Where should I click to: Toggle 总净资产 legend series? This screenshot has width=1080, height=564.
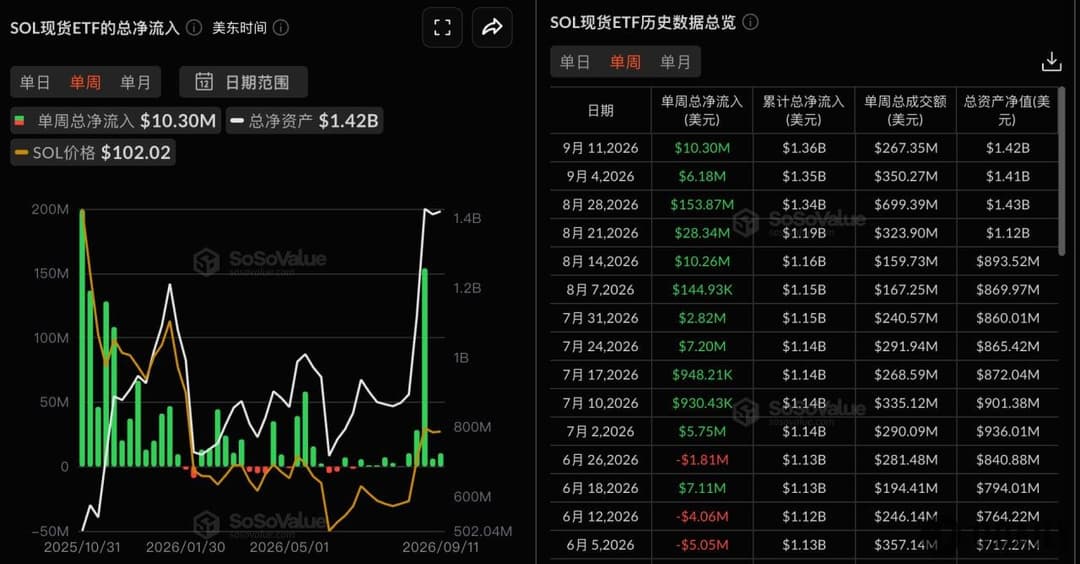click(304, 121)
